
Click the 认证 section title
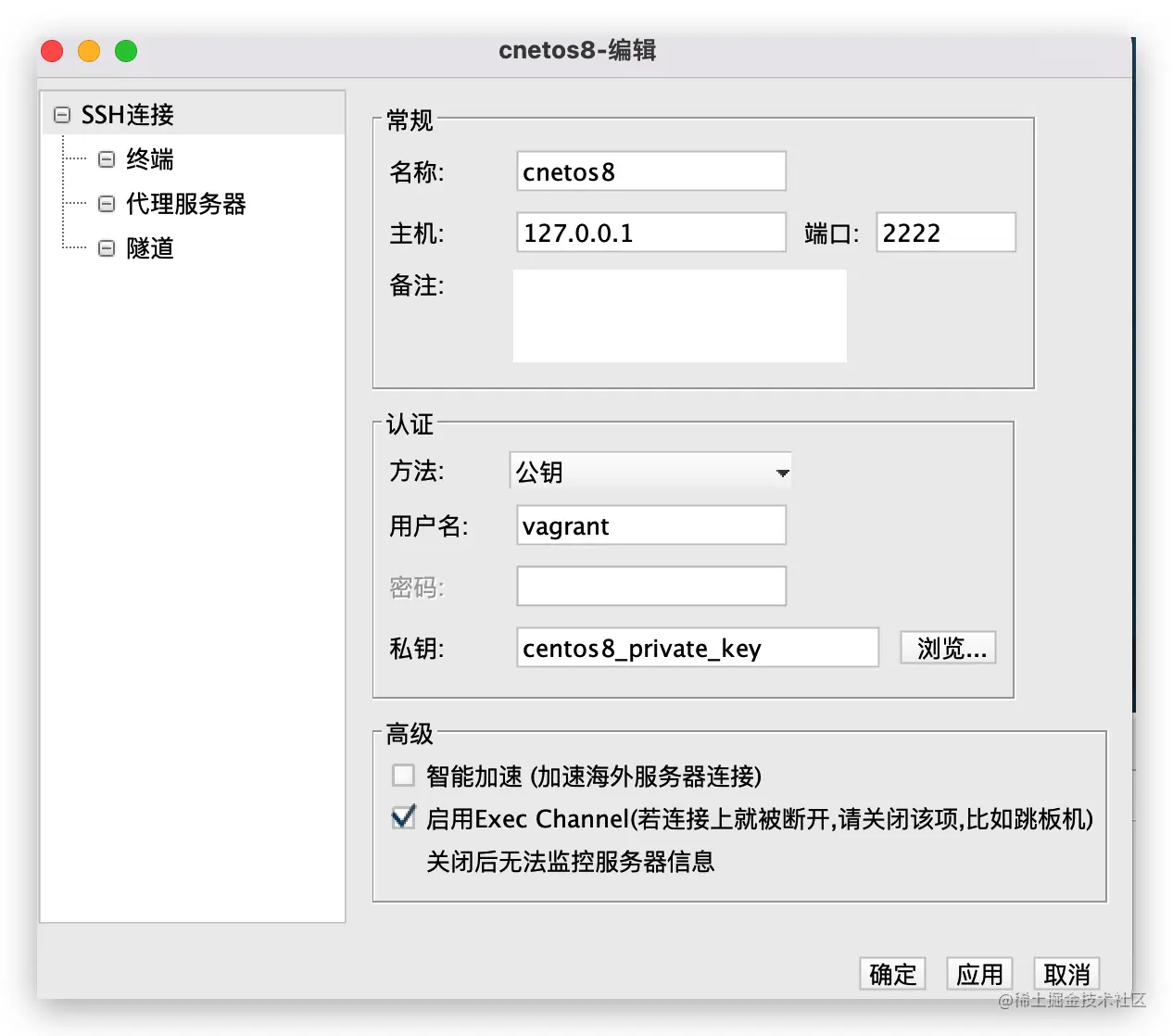(x=410, y=424)
